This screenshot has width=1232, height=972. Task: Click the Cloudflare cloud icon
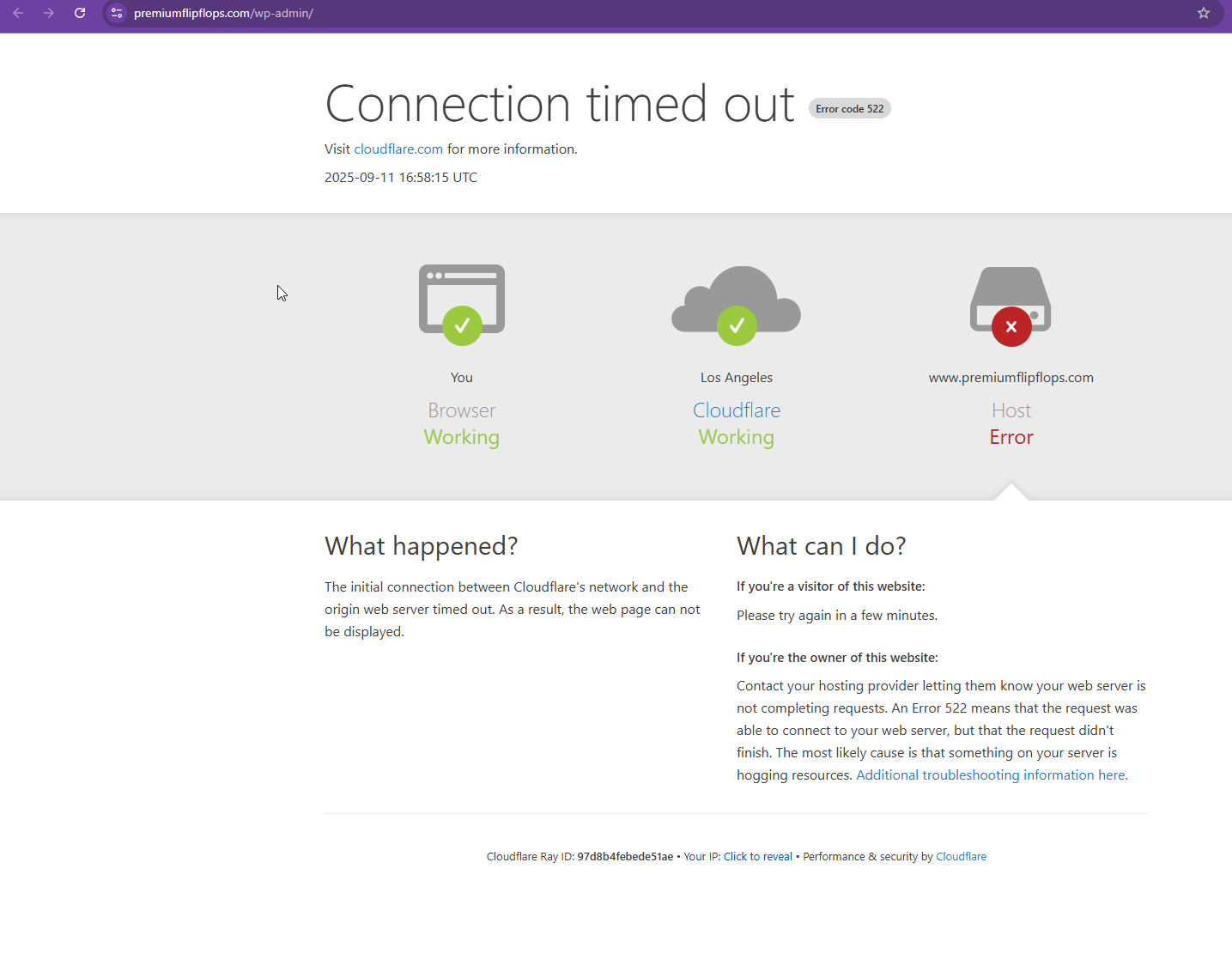click(x=736, y=304)
